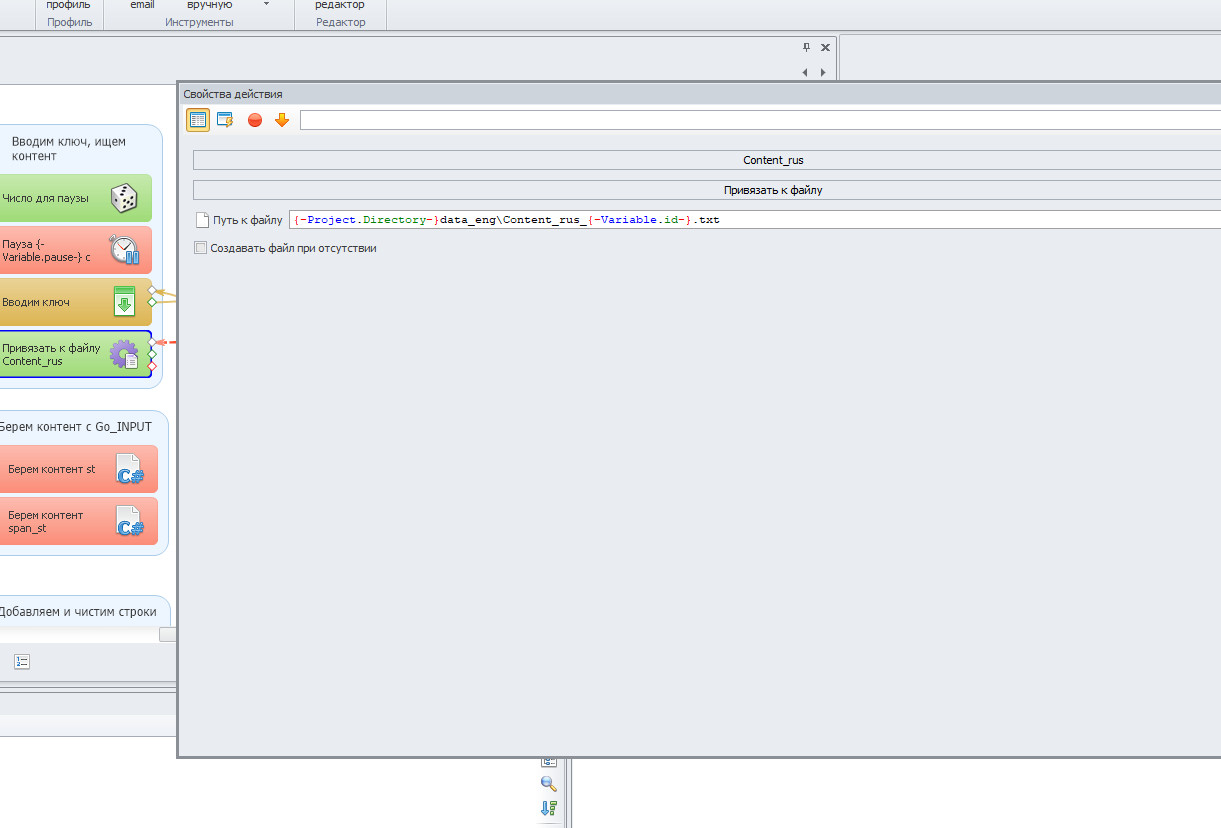Click the Привязать к файлу header bar
The width and height of the screenshot is (1221, 828).
(x=706, y=190)
